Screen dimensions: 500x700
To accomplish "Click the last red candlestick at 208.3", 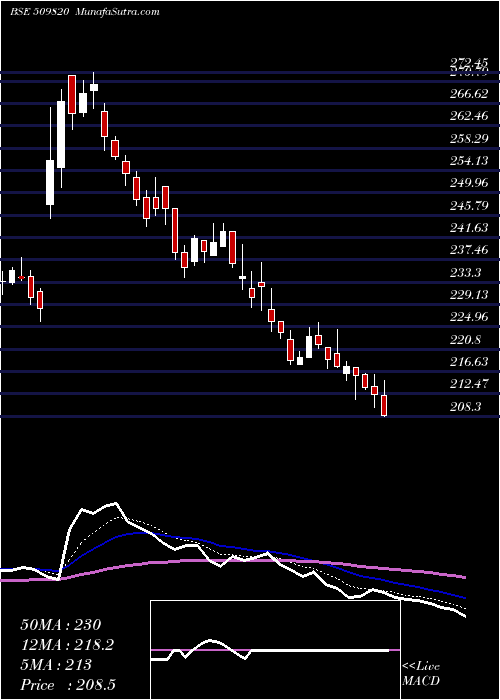I will pyautogui.click(x=384, y=405).
